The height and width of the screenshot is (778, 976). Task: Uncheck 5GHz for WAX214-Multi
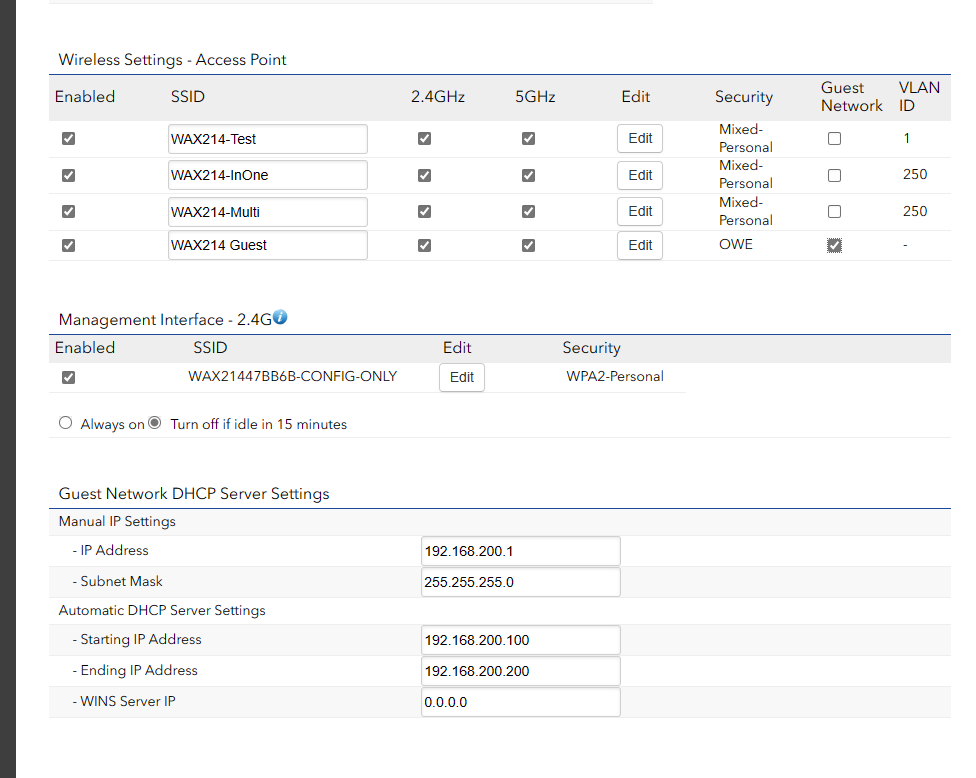click(x=528, y=211)
